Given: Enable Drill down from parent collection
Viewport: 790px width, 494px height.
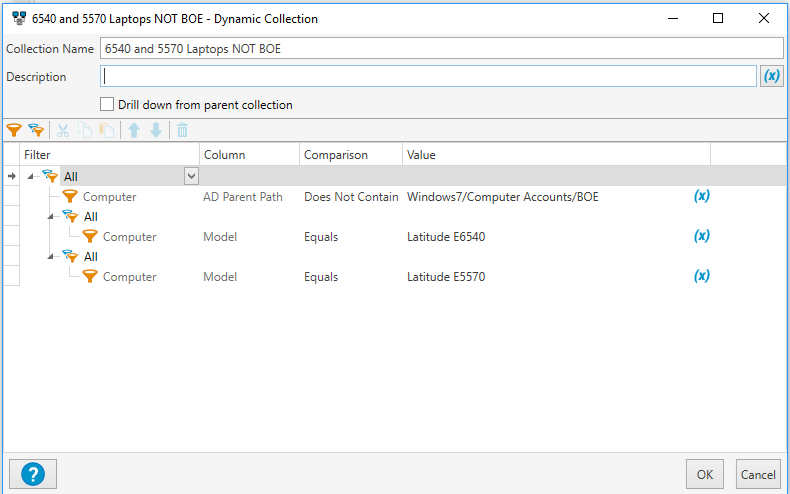Looking at the screenshot, I should pos(108,104).
